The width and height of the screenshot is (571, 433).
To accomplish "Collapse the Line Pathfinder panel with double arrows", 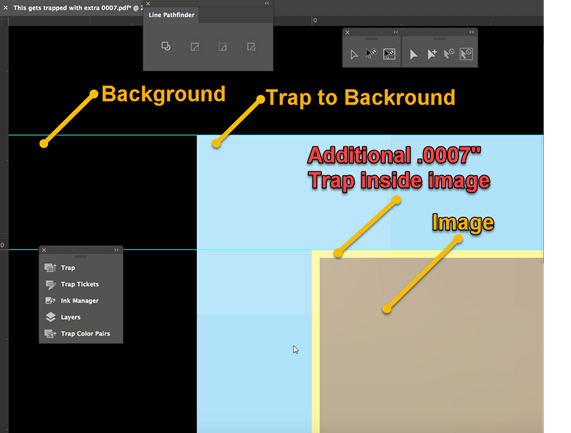I will pyautogui.click(x=267, y=3).
